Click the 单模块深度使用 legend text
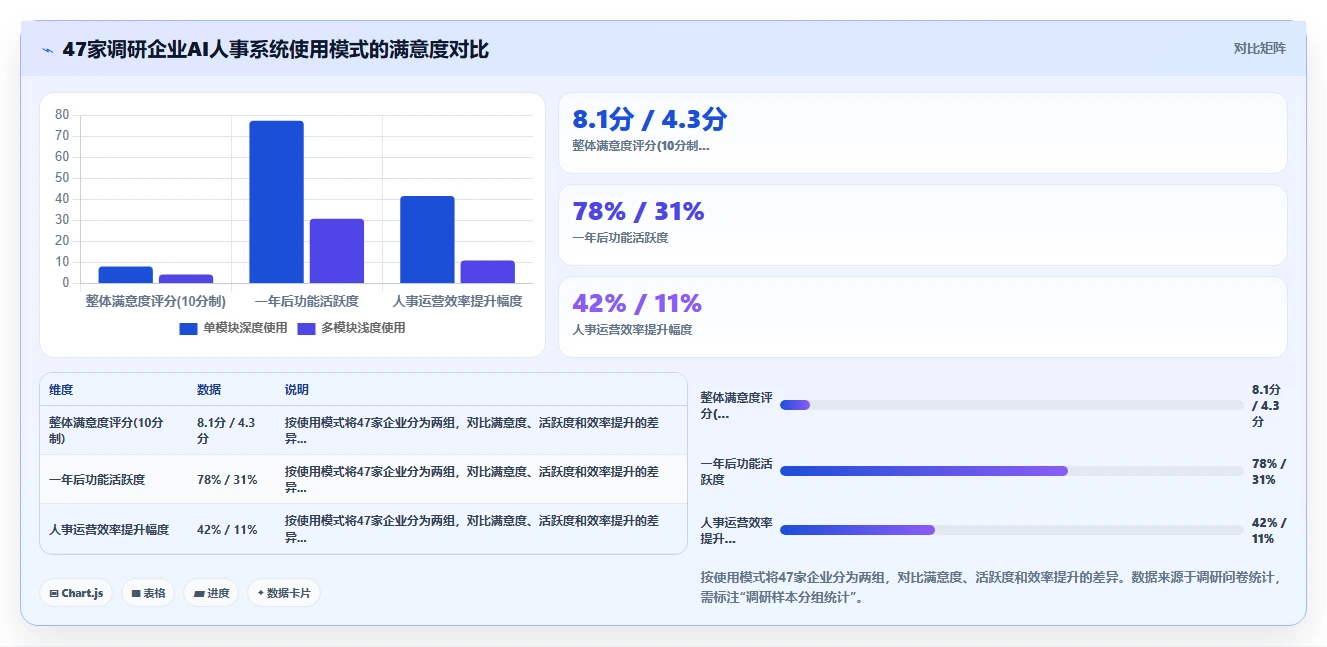This screenshot has height=647, width=1327. tap(245, 328)
